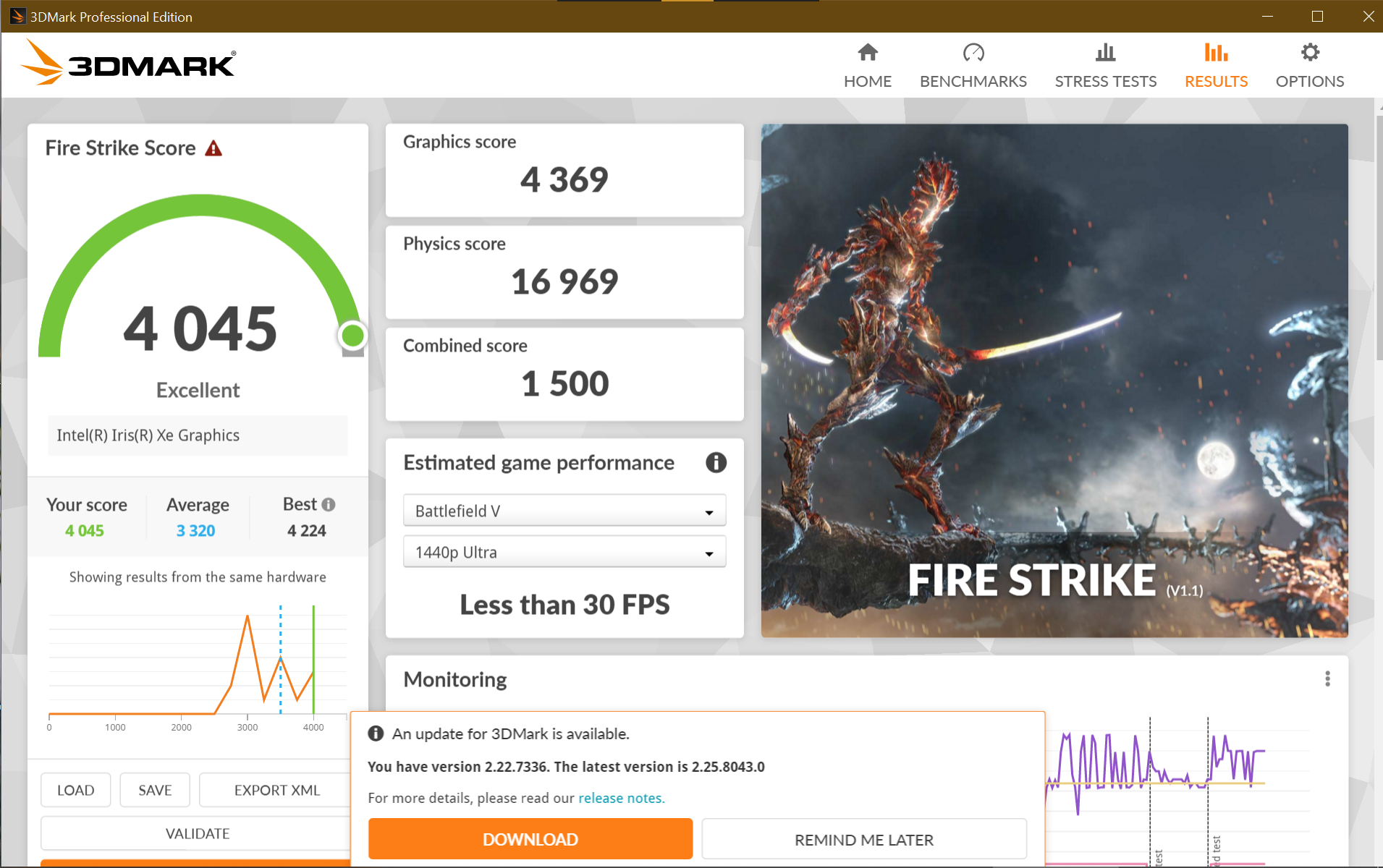The height and width of the screenshot is (868, 1383).
Task: Click the Monitoring heading
Action: [x=455, y=679]
